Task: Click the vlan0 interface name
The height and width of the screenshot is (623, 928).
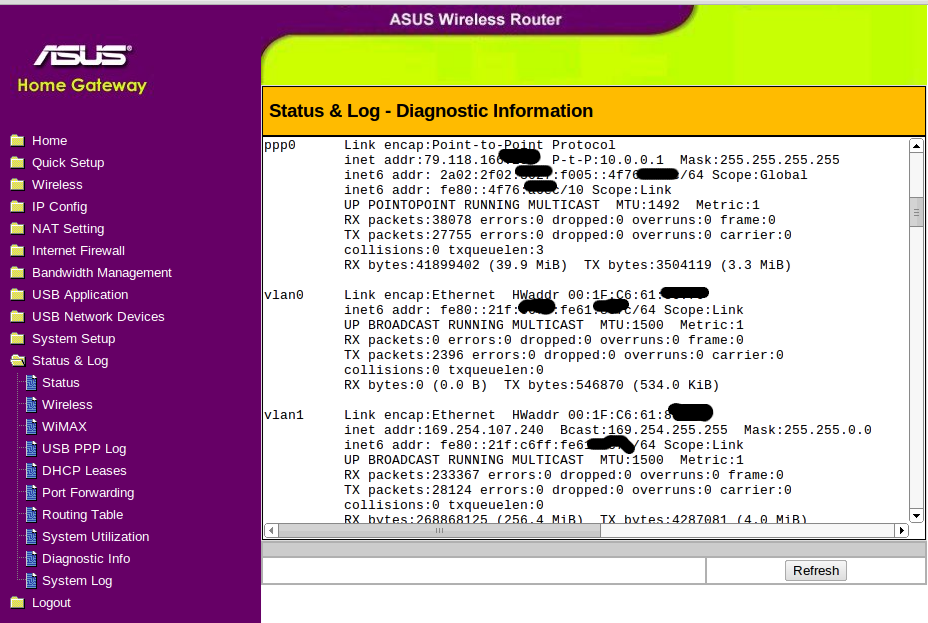Action: click(284, 295)
